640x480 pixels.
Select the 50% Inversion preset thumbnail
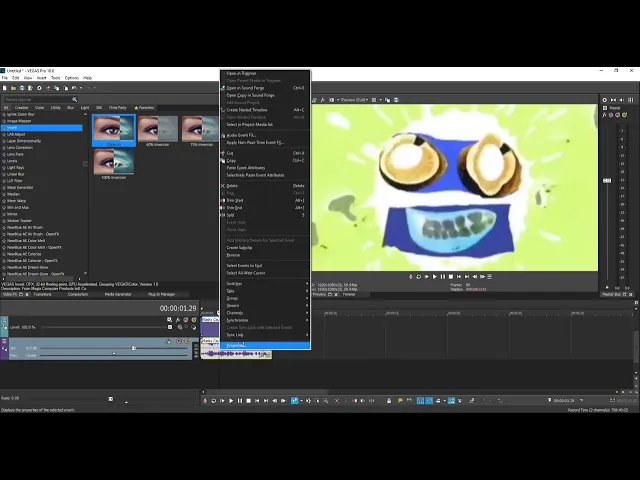[158, 131]
